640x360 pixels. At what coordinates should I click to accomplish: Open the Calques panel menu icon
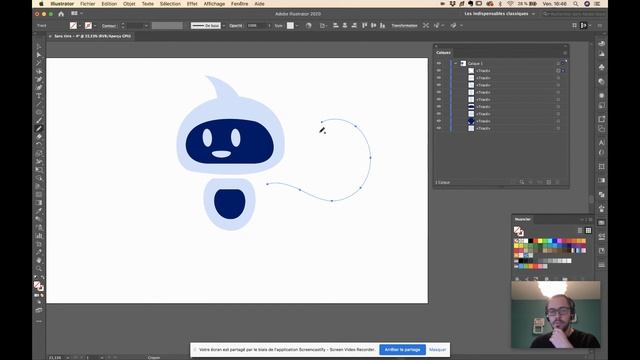[x=565, y=53]
